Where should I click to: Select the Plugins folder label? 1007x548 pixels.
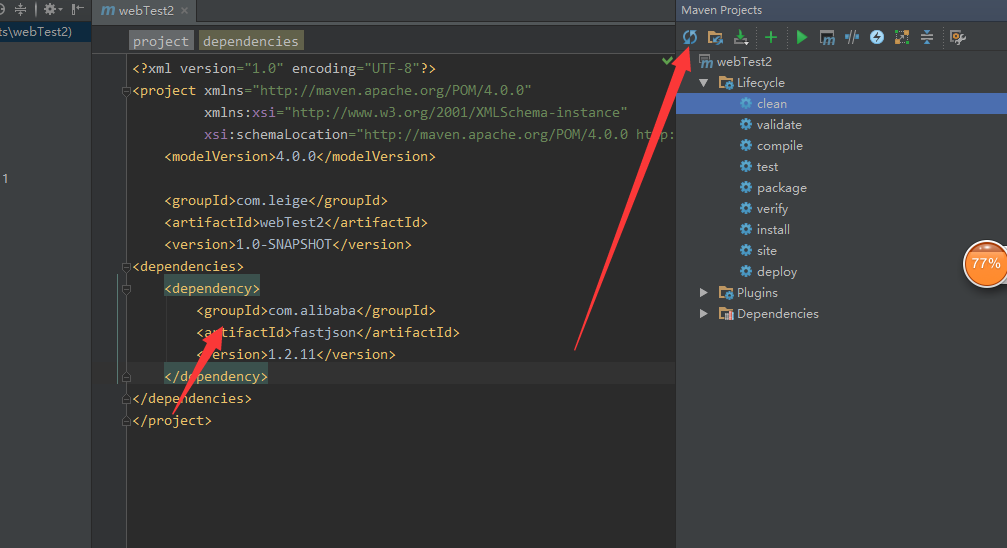click(757, 293)
